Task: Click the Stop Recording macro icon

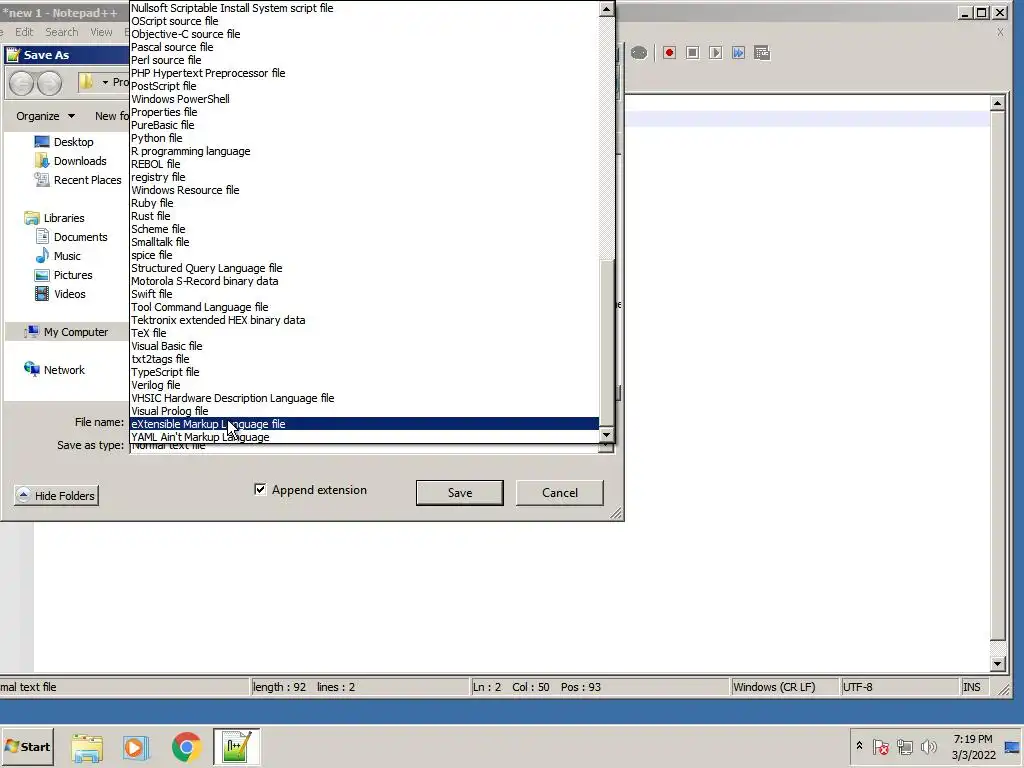Action: coord(693,53)
